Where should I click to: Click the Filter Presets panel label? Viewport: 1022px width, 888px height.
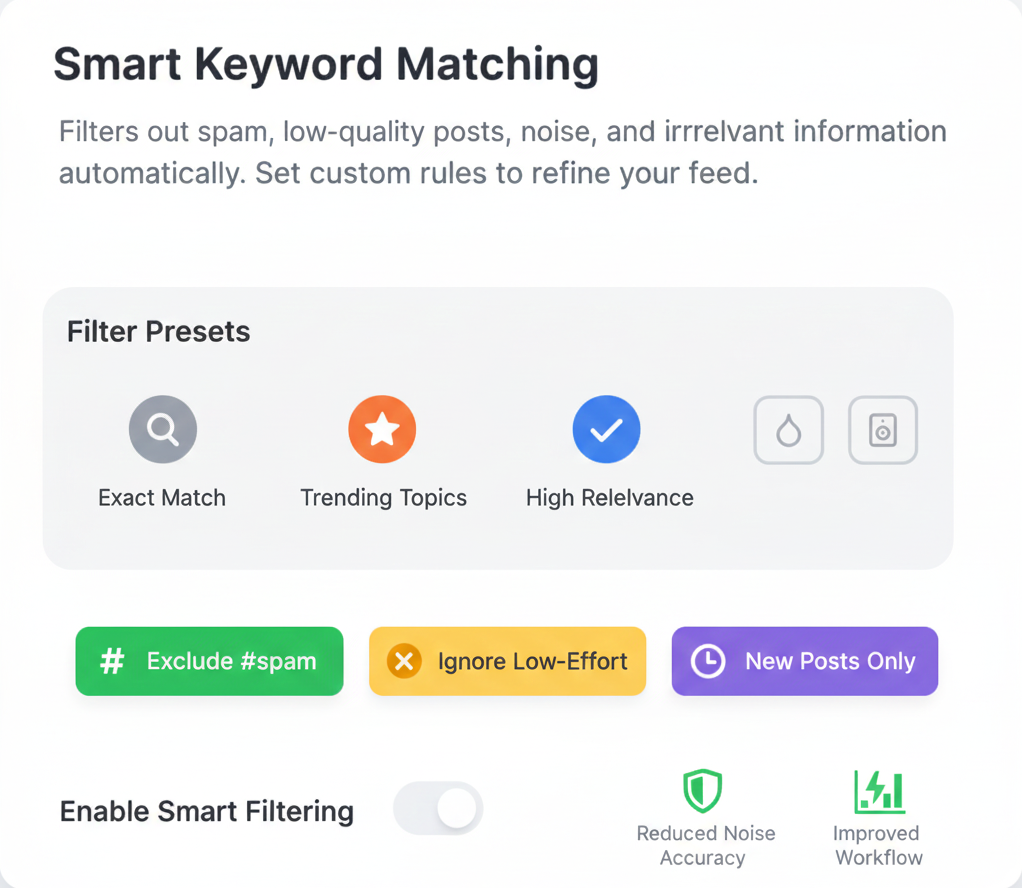tap(157, 331)
